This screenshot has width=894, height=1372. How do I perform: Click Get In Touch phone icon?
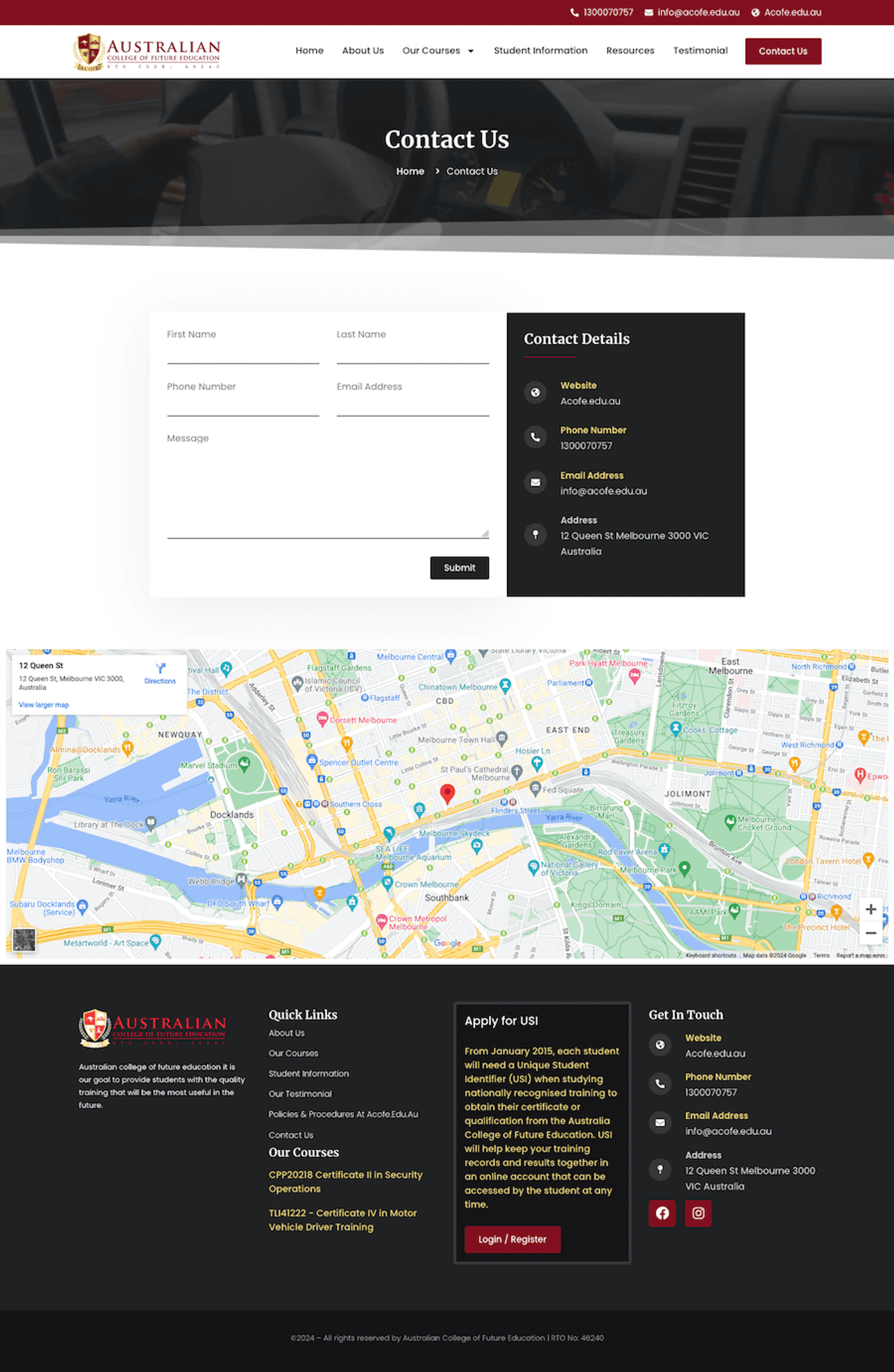coord(660,1084)
